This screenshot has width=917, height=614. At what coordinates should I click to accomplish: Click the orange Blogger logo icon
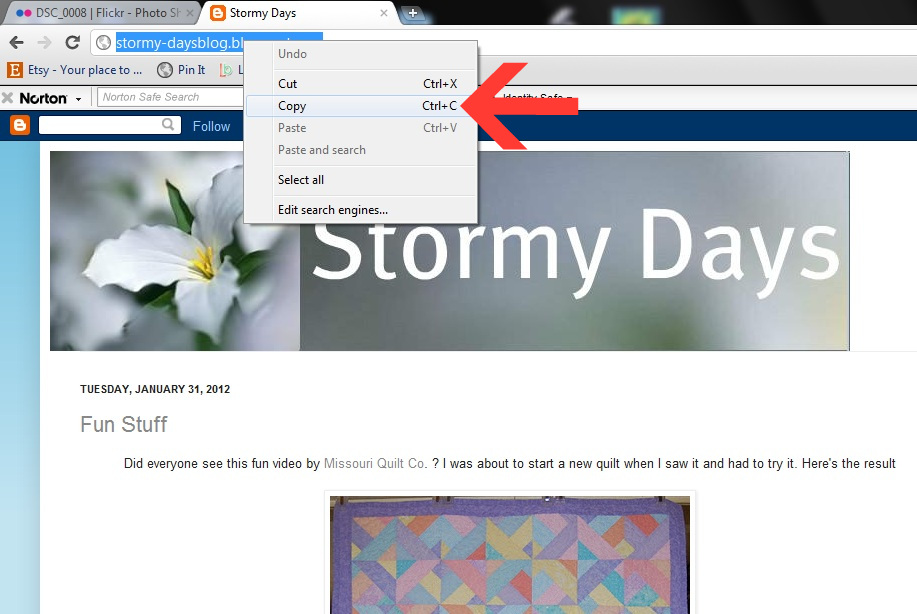(x=19, y=125)
